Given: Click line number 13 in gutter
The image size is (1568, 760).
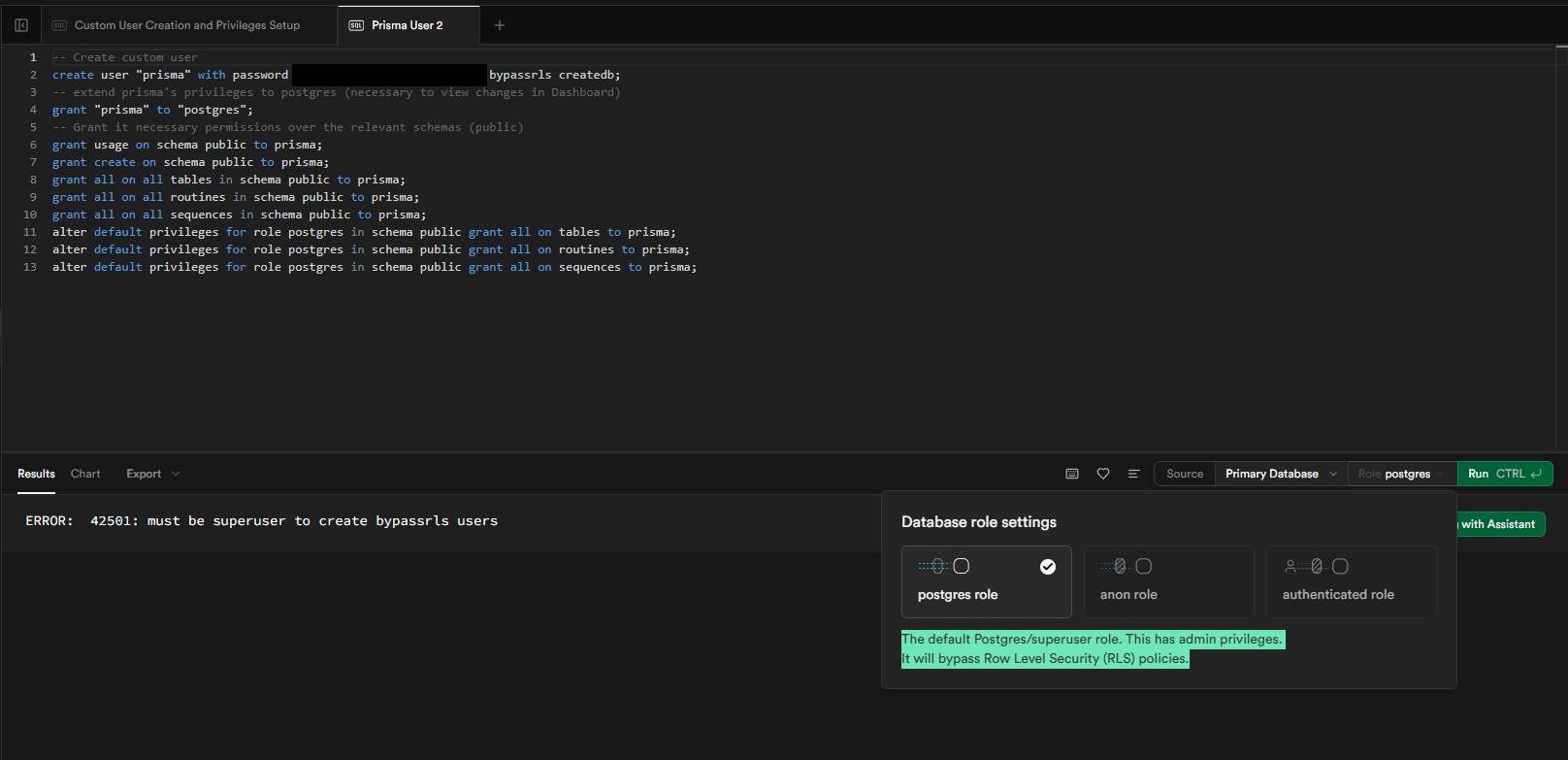Looking at the screenshot, I should pyautogui.click(x=30, y=267).
